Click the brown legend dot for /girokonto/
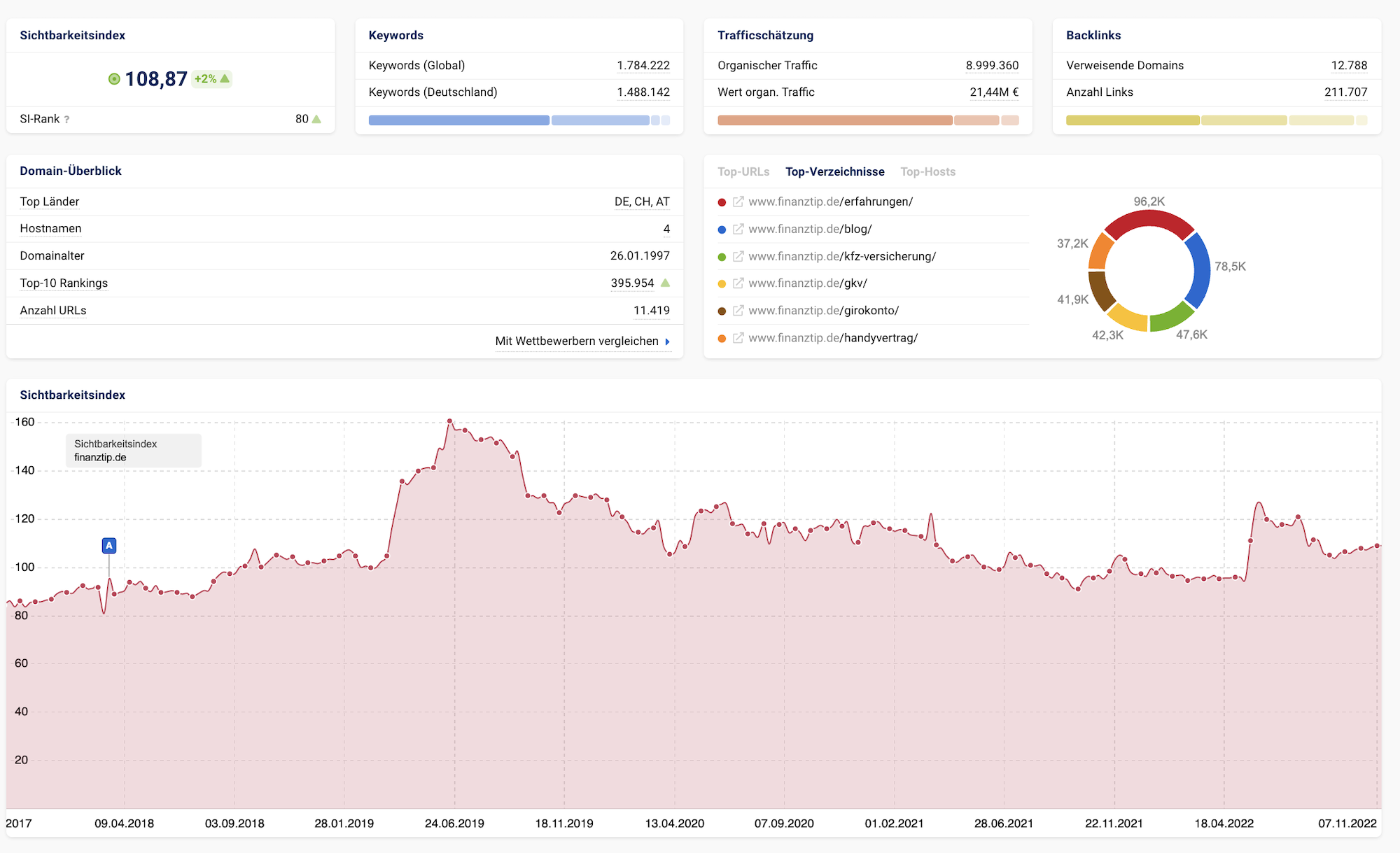The image size is (1400, 853). point(722,311)
